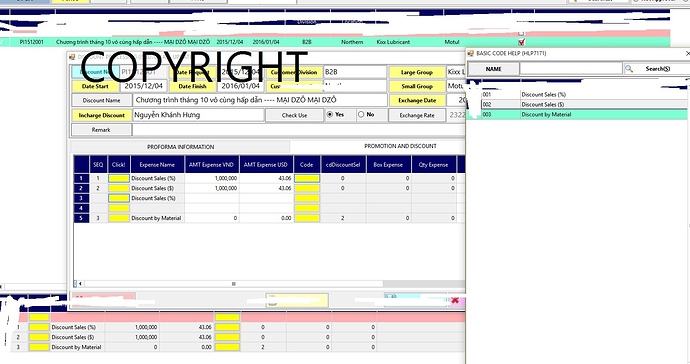This screenshot has width=690, height=364.
Task: Select code 001 Discount Sales (%) in code help
Action: point(584,95)
